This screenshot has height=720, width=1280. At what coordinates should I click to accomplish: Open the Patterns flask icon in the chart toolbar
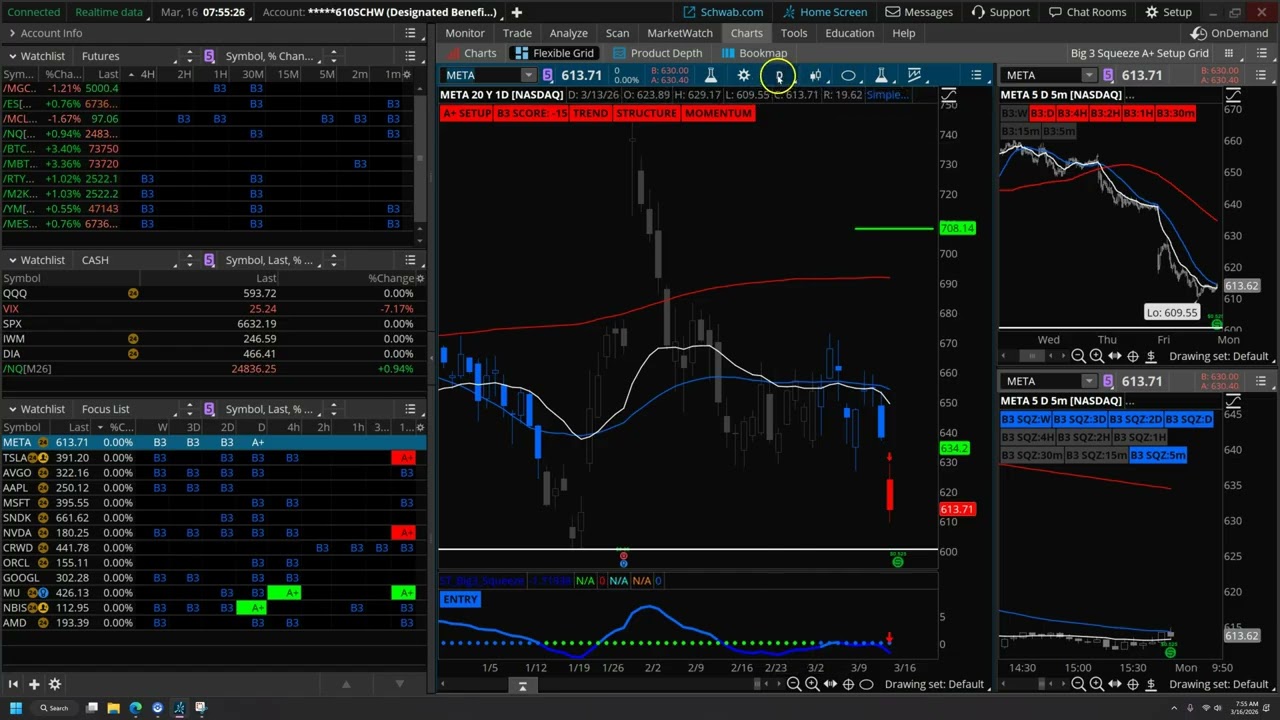tap(881, 75)
